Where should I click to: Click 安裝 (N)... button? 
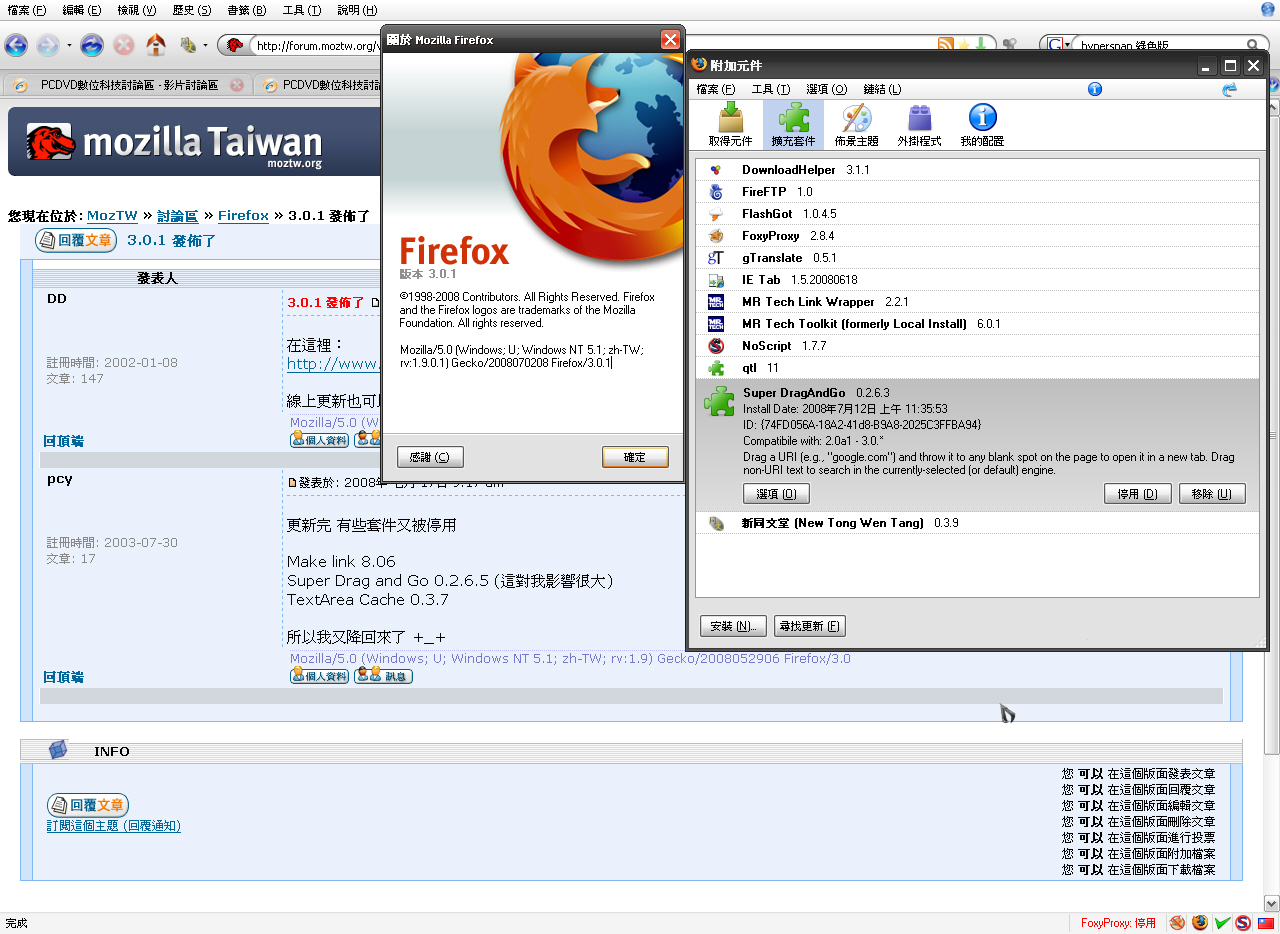click(733, 626)
